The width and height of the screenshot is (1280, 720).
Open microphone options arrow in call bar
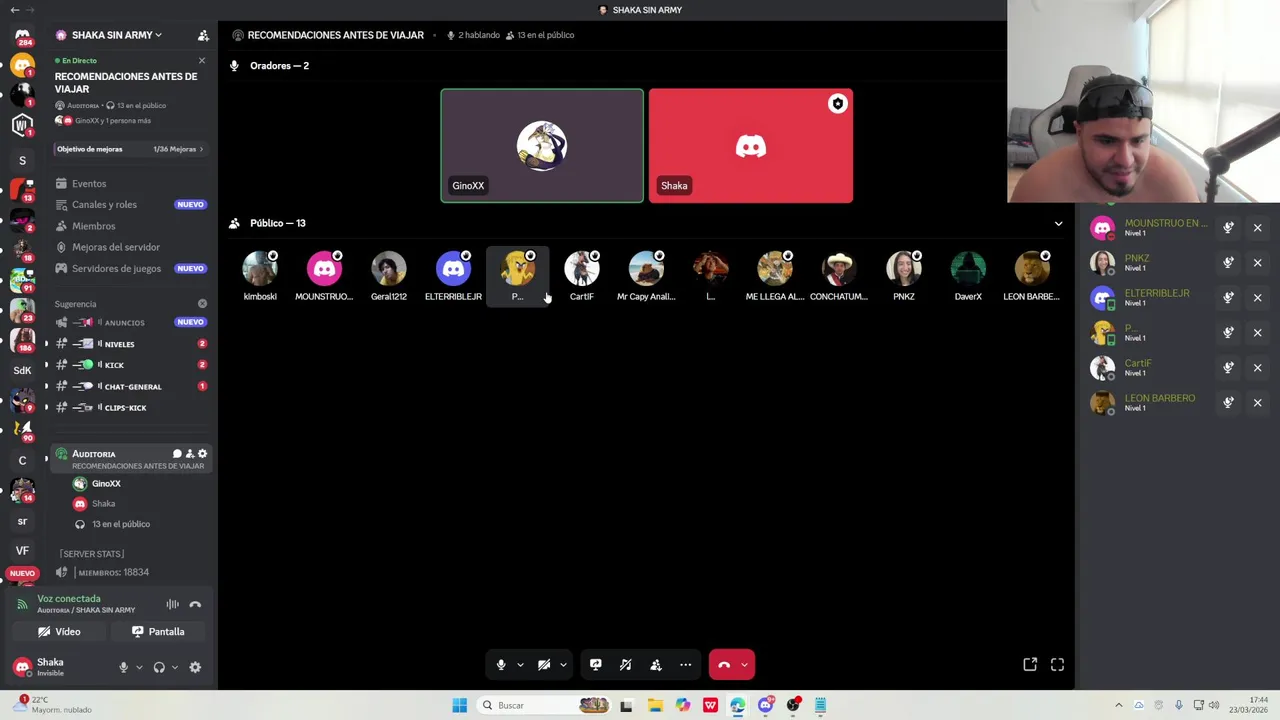[520, 664]
